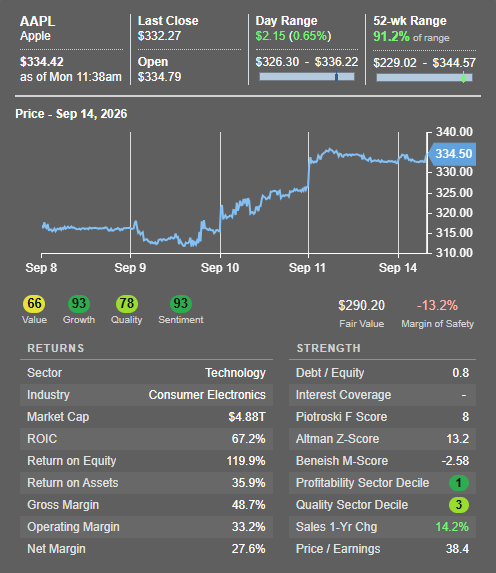Image resolution: width=496 pixels, height=573 pixels.
Task: Select the Price / Earnings row
Action: click(x=382, y=549)
